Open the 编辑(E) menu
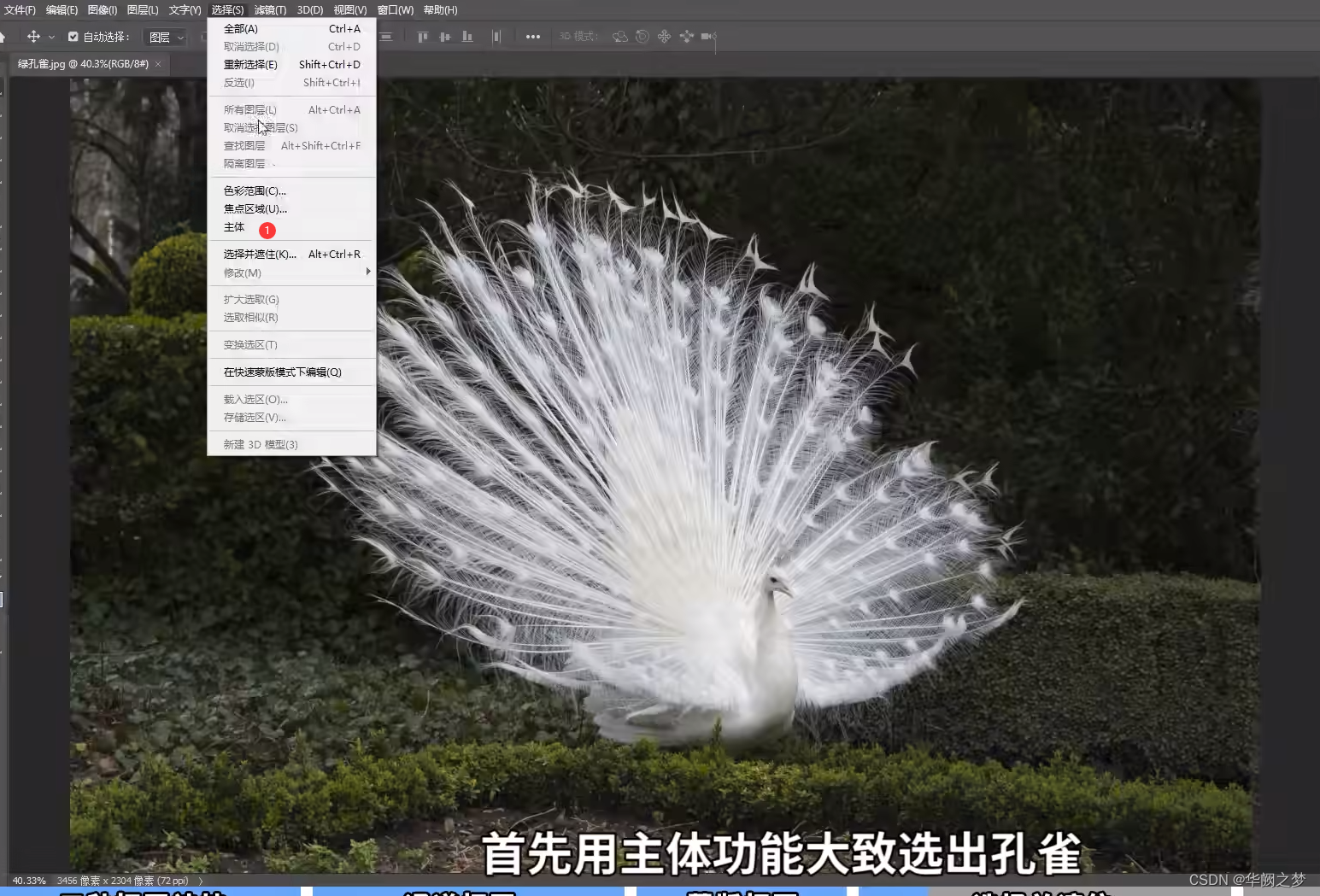This screenshot has width=1320, height=896. (x=62, y=10)
